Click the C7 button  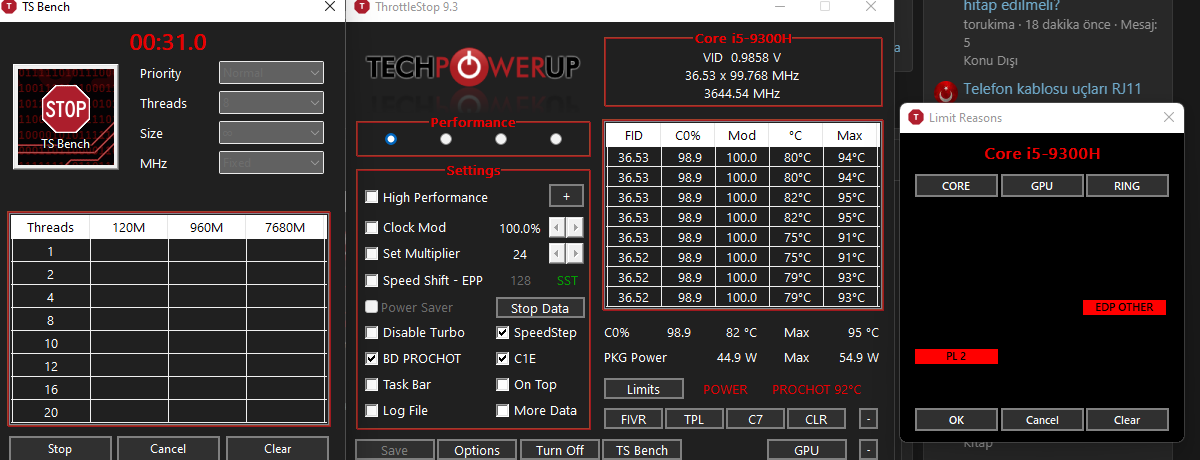(756, 419)
